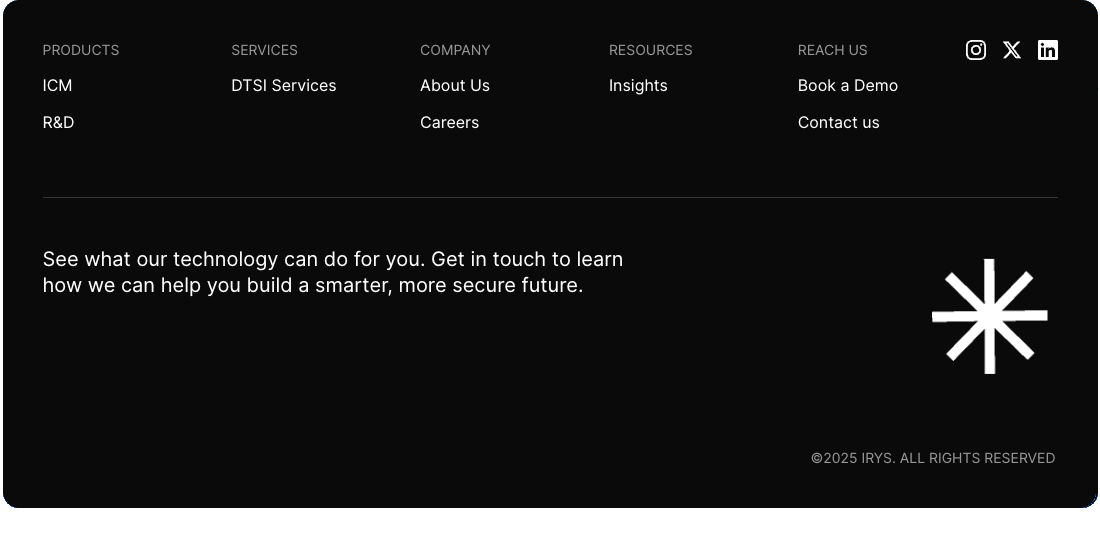Visit the About Us link

pyautogui.click(x=454, y=86)
